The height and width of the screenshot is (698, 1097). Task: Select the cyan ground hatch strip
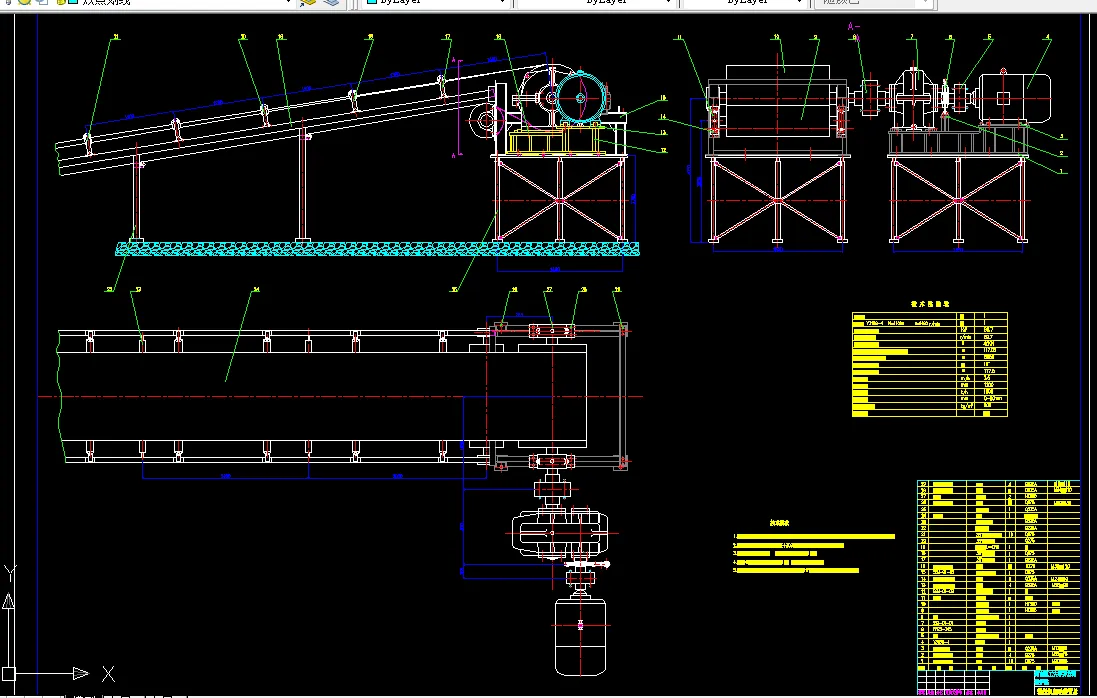point(377,248)
